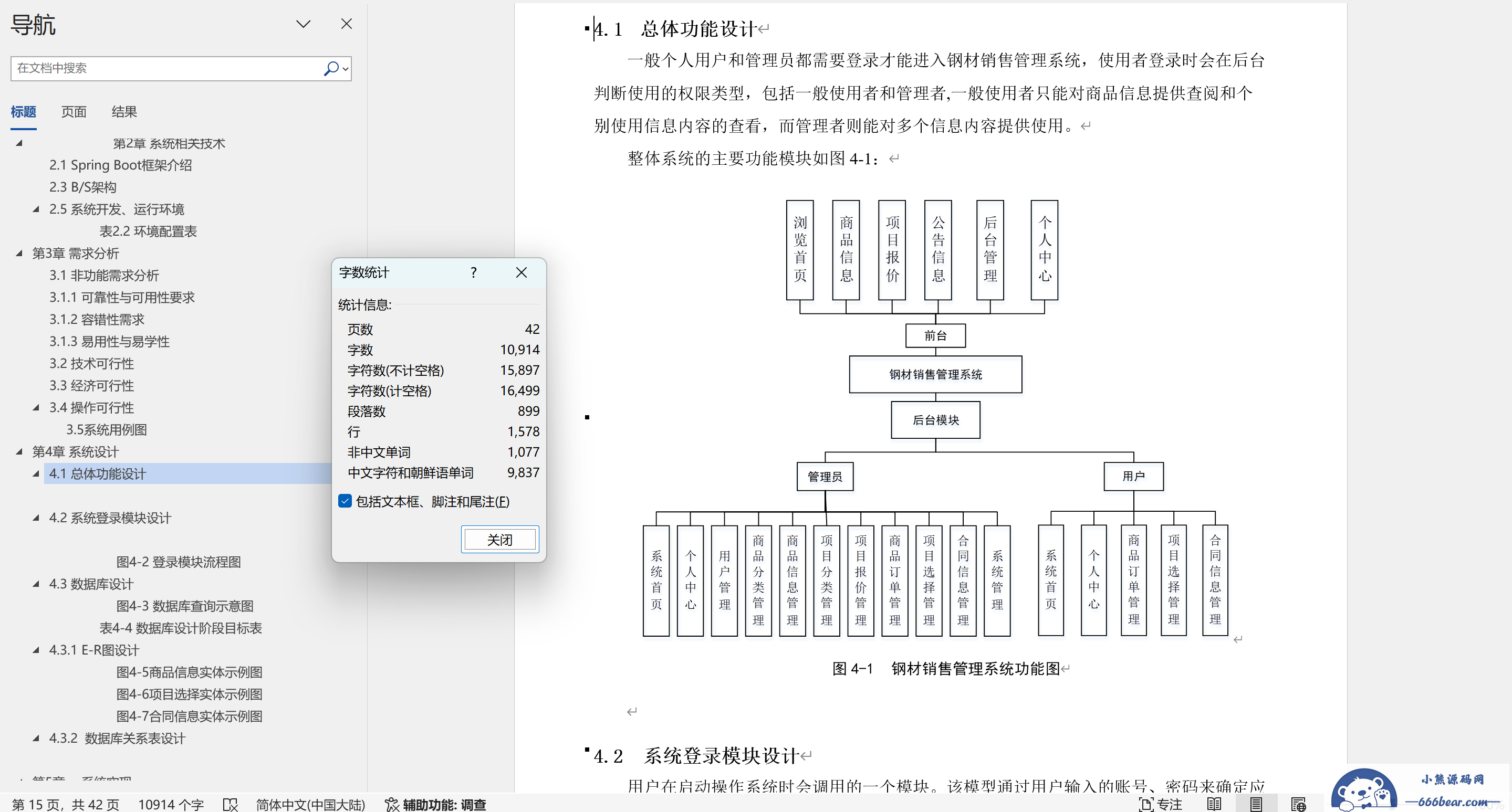
Task: Click the 钢材销售管理系统 box in diagram
Action: pos(935,374)
